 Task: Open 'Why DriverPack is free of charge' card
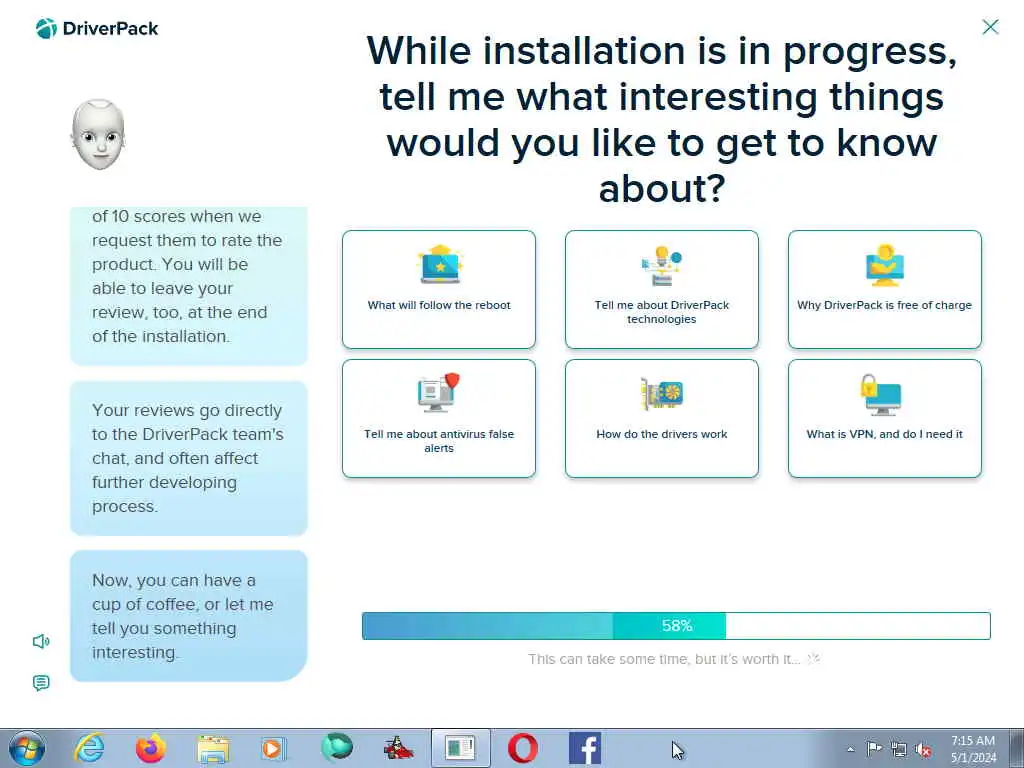coord(885,289)
